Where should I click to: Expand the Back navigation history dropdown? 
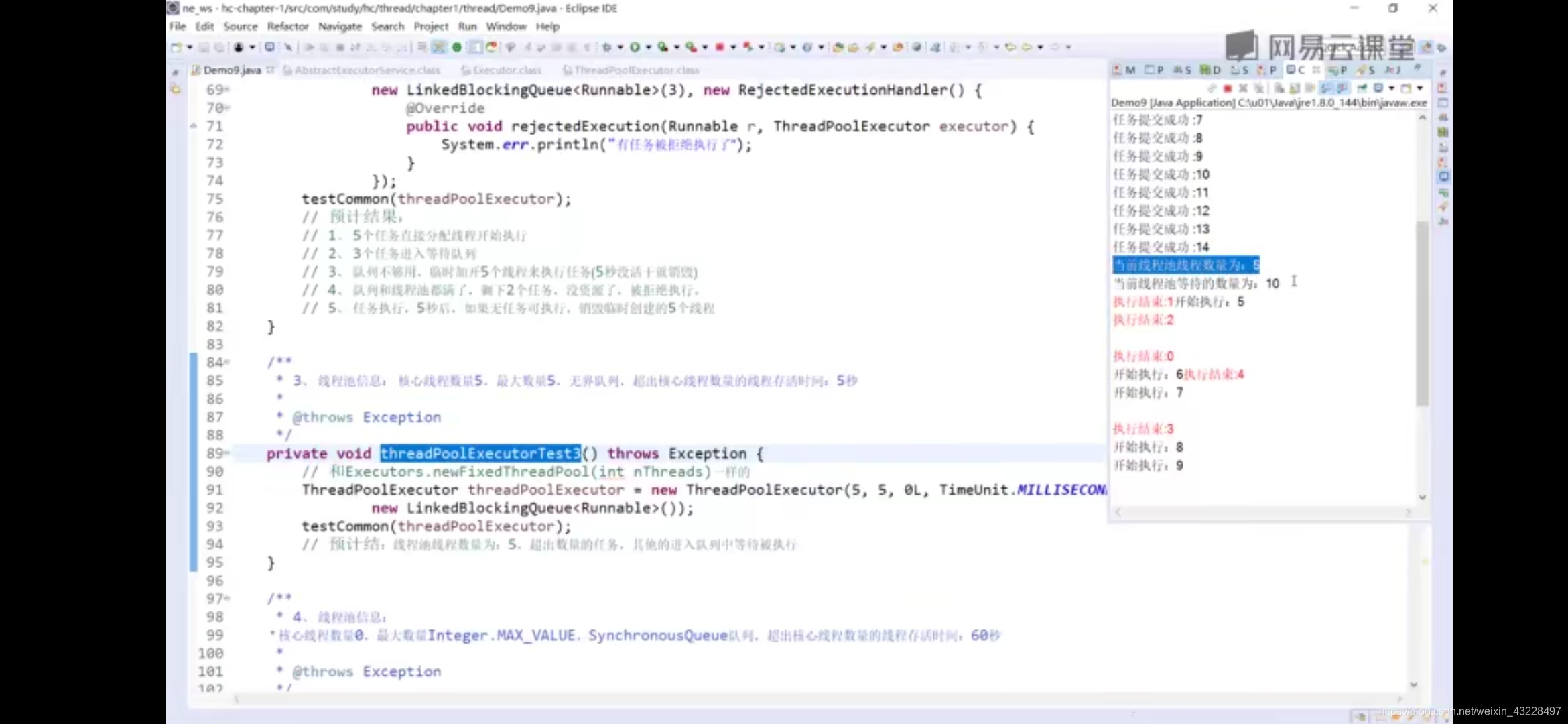[1040, 47]
